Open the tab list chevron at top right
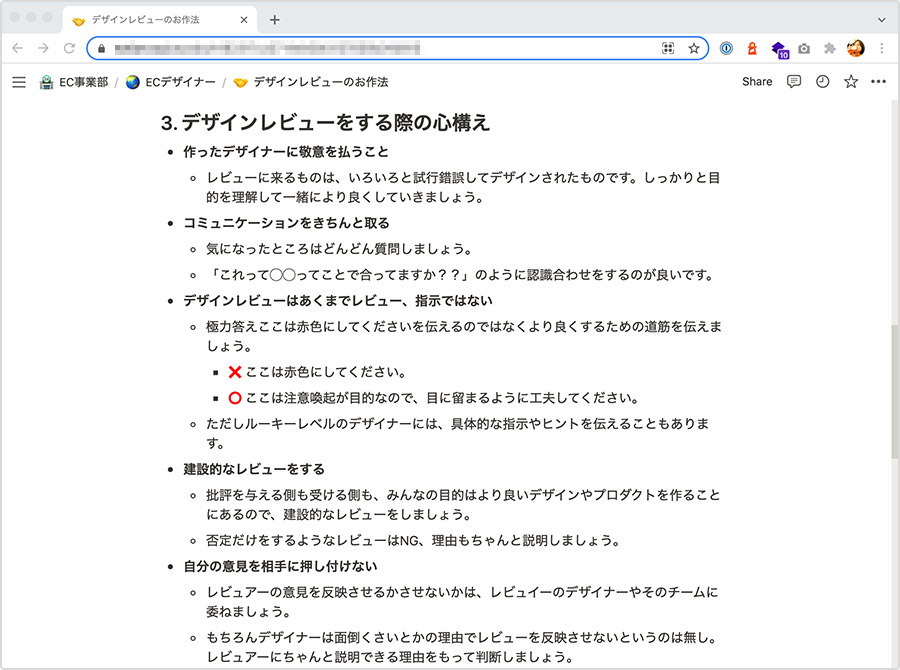 (x=881, y=19)
